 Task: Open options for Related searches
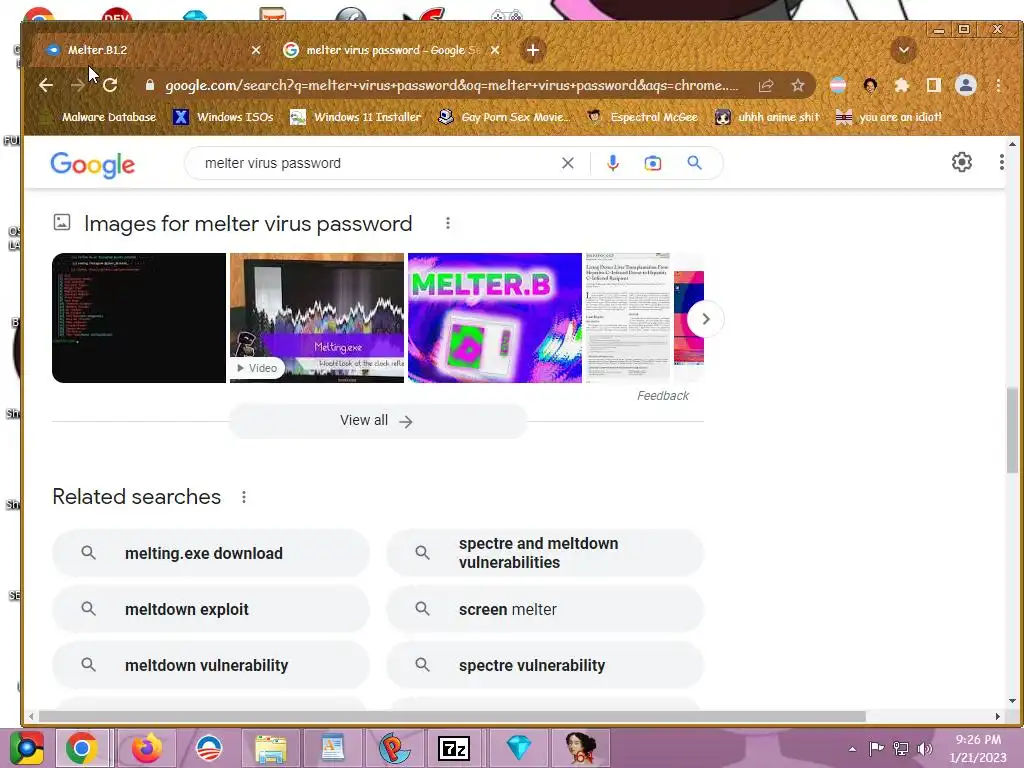point(244,497)
